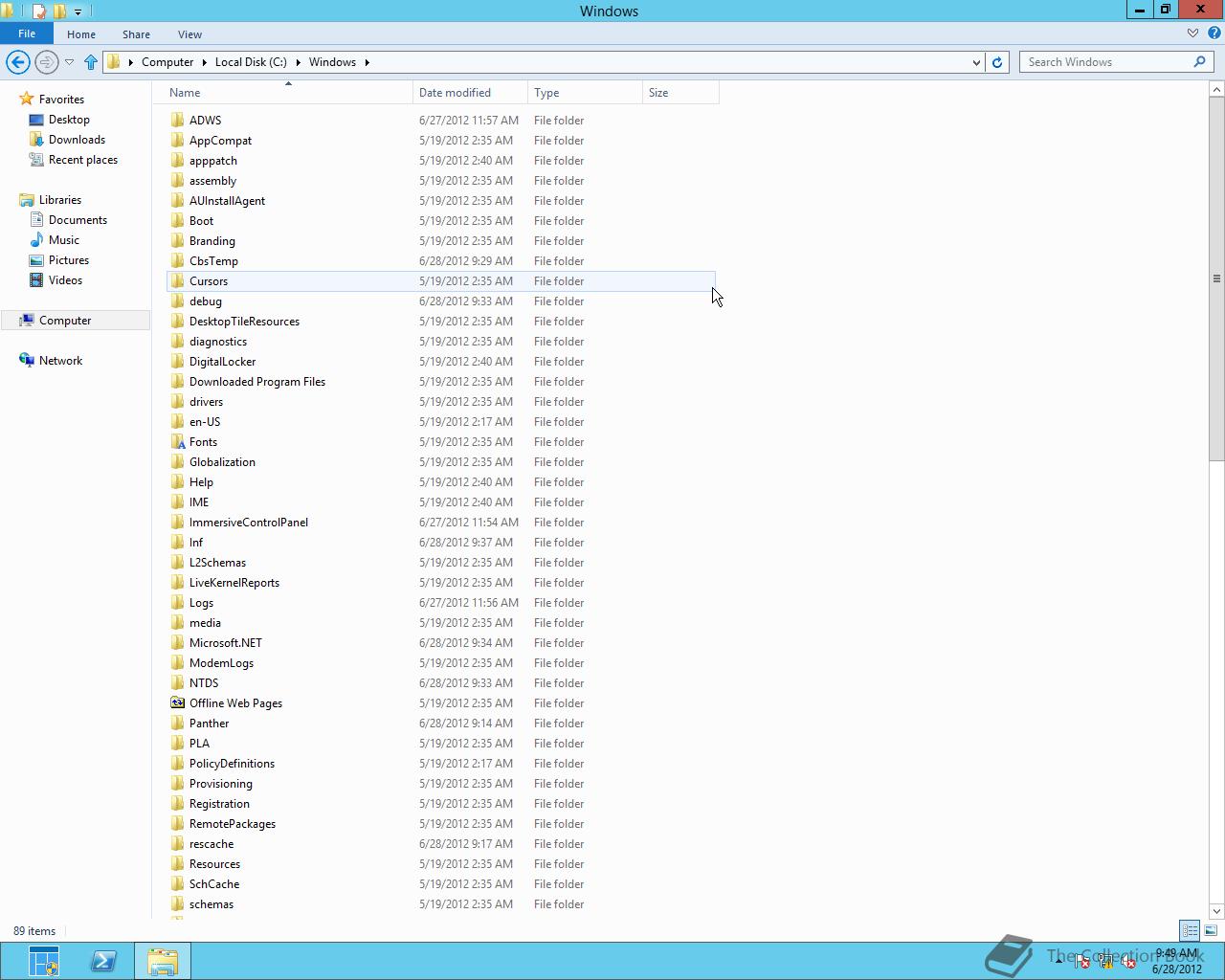Select the RemotePackages folder name
Screen dimensions: 1225x980
233,824
